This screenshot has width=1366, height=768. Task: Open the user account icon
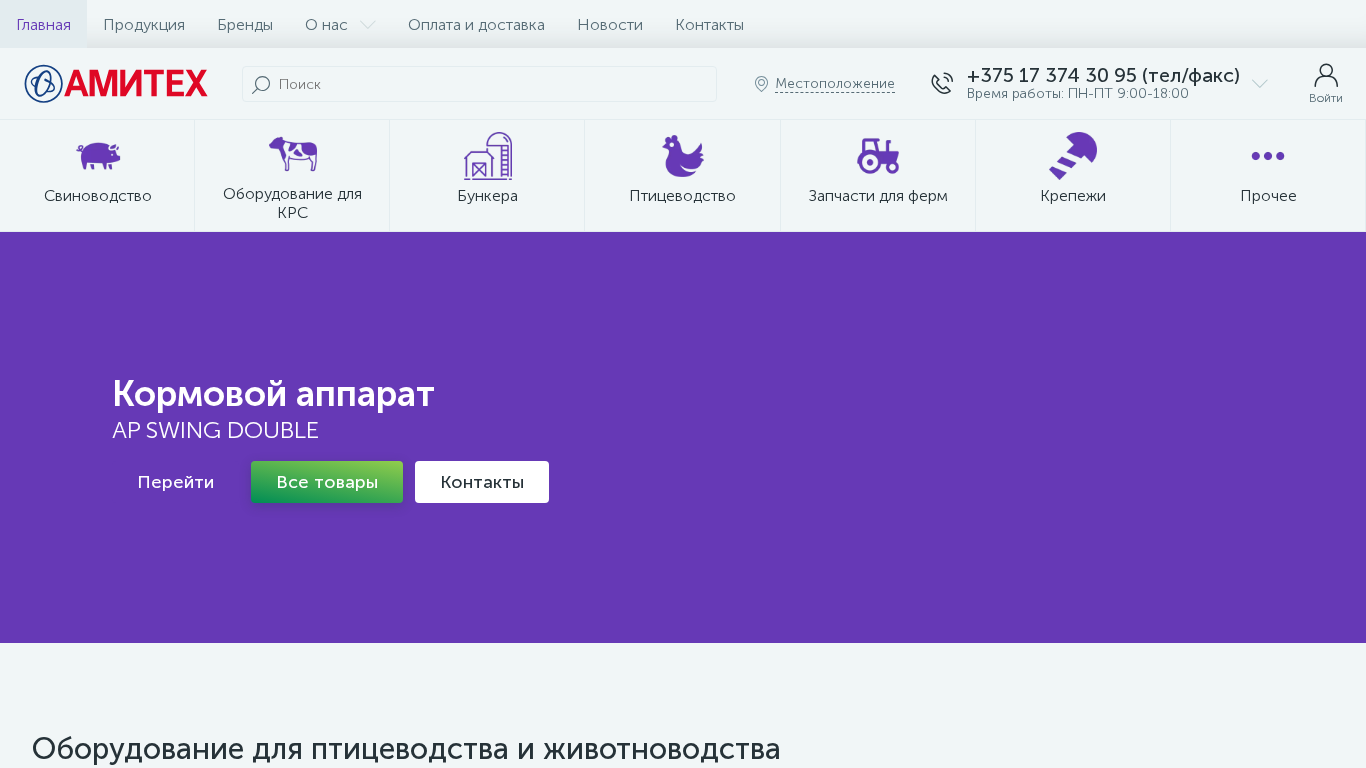click(1326, 75)
